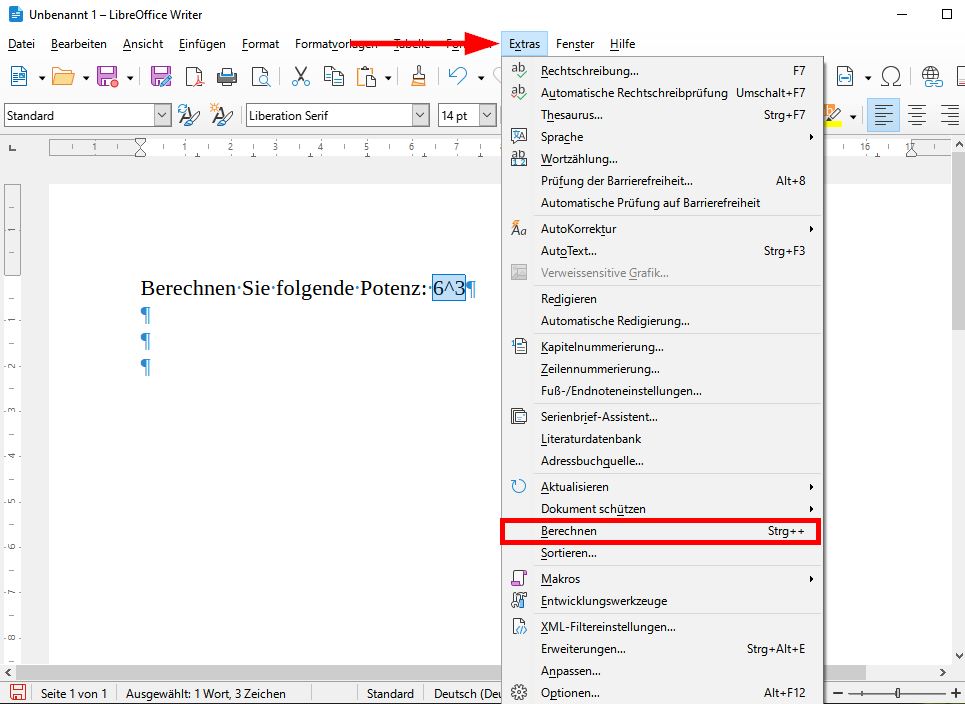This screenshot has height=704, width=965.
Task: Select the Print Preview icon
Action: point(261,76)
